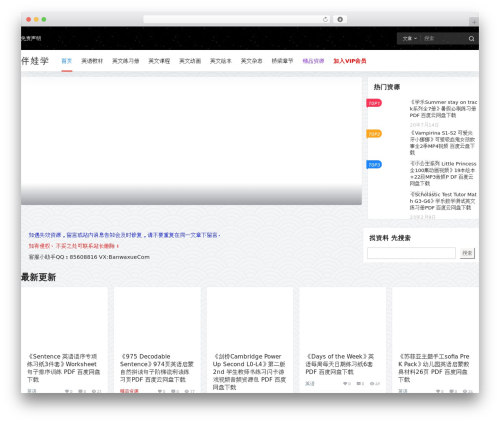Open the 英文练习册 menu item
500x423 pixels.
pos(125,61)
